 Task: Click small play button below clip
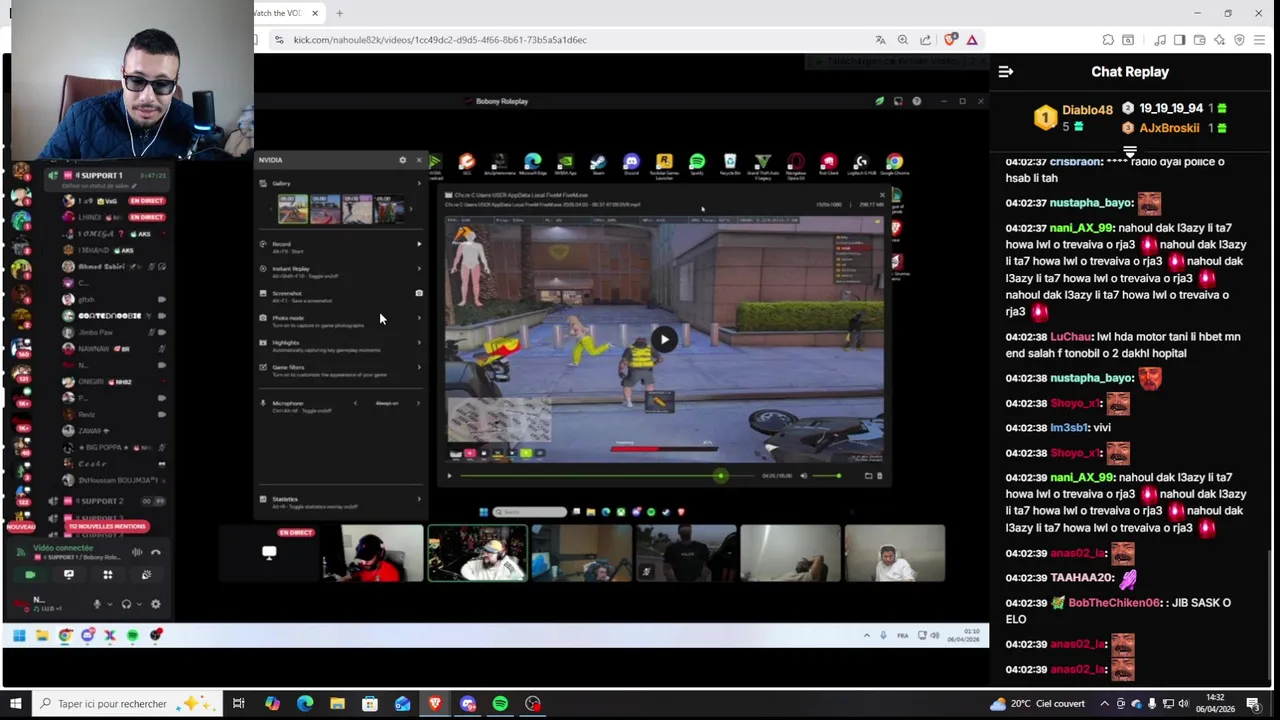point(449,476)
